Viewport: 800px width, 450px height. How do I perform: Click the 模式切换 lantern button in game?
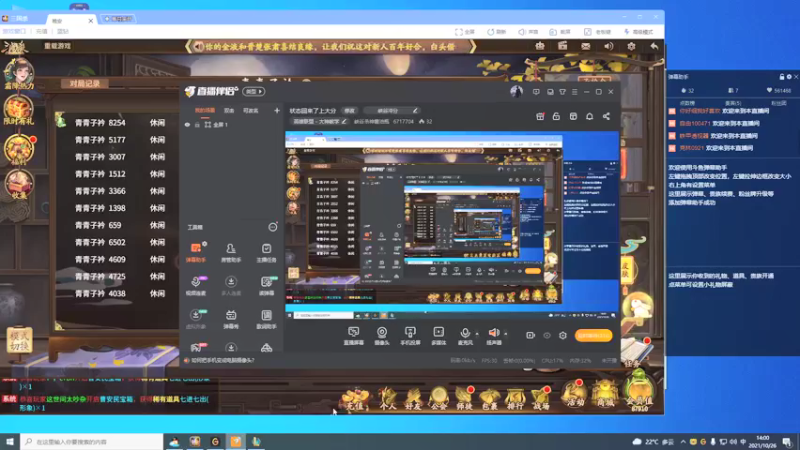click(19, 341)
